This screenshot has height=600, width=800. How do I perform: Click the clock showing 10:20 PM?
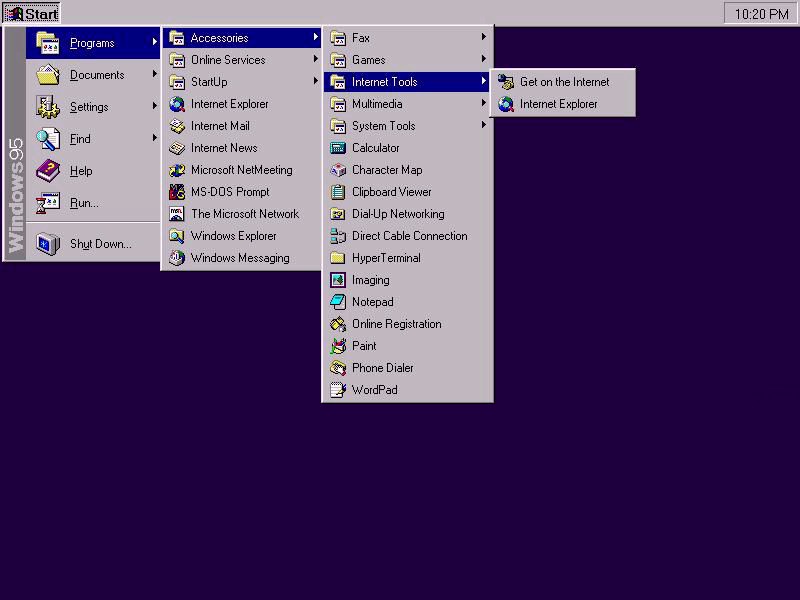tap(761, 14)
